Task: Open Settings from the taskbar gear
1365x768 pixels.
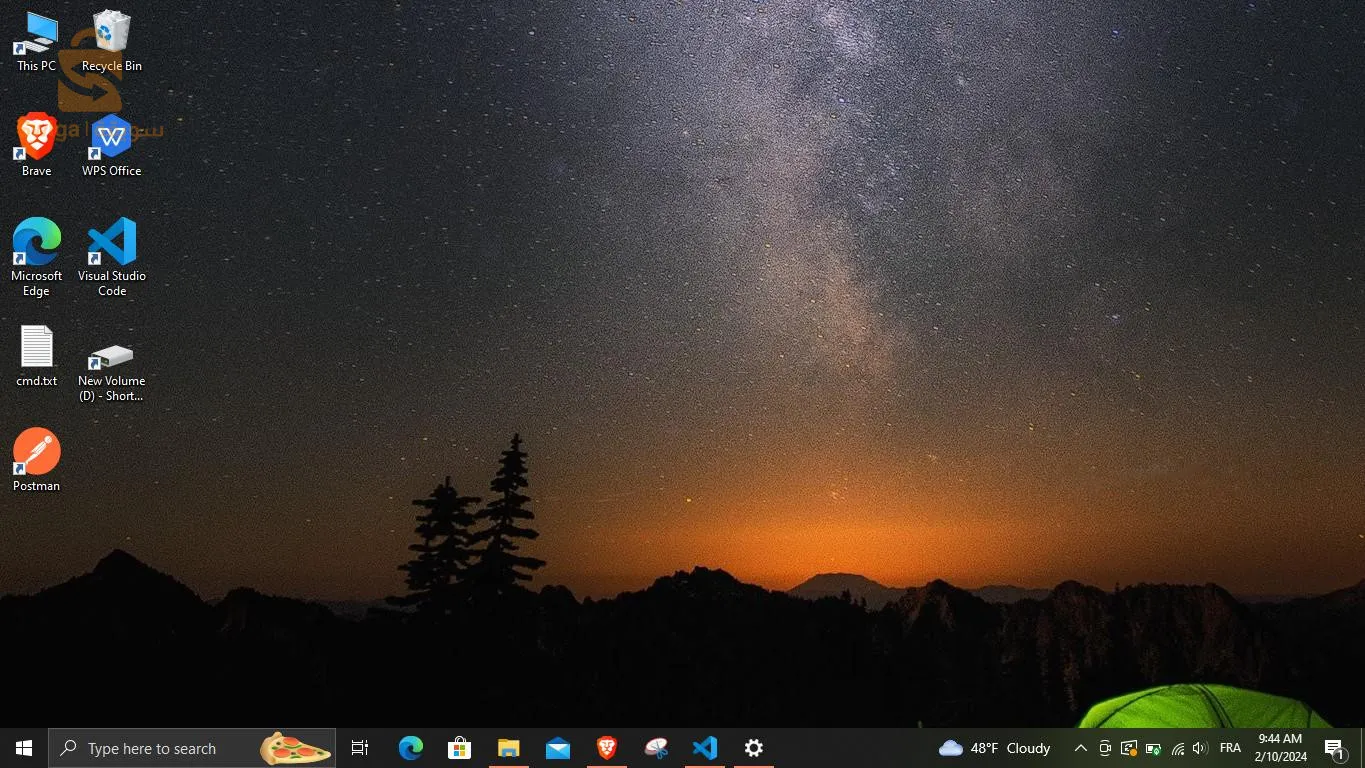Action: point(753,747)
